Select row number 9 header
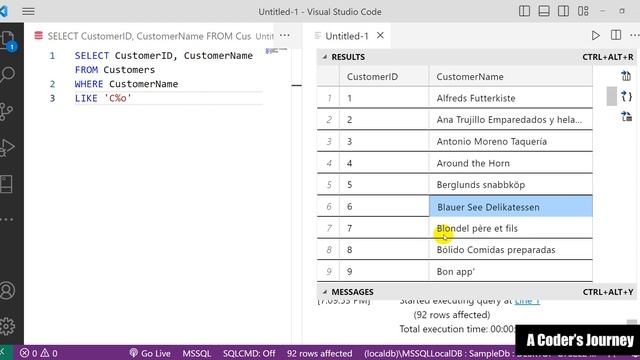The width and height of the screenshot is (640, 360). tap(329, 271)
